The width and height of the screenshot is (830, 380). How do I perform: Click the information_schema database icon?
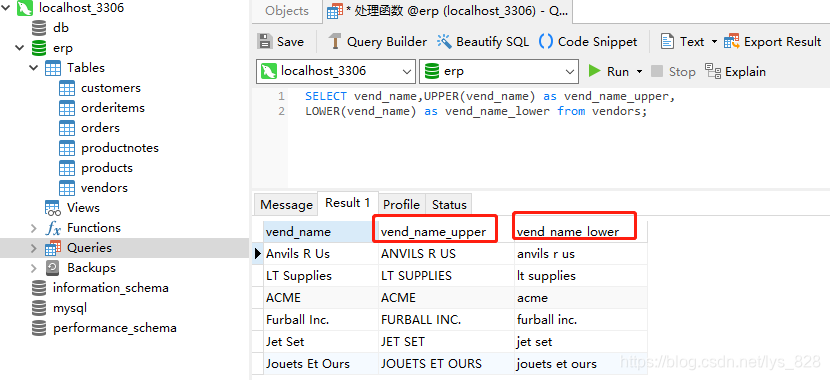[39, 288]
